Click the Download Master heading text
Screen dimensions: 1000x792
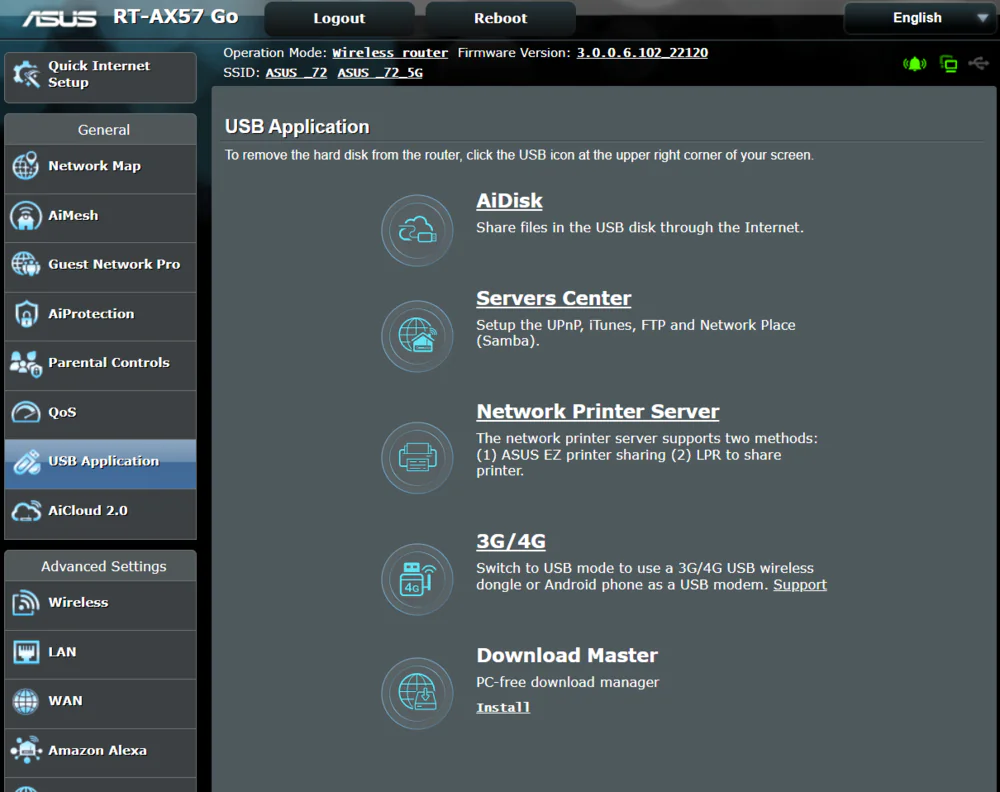(567, 656)
